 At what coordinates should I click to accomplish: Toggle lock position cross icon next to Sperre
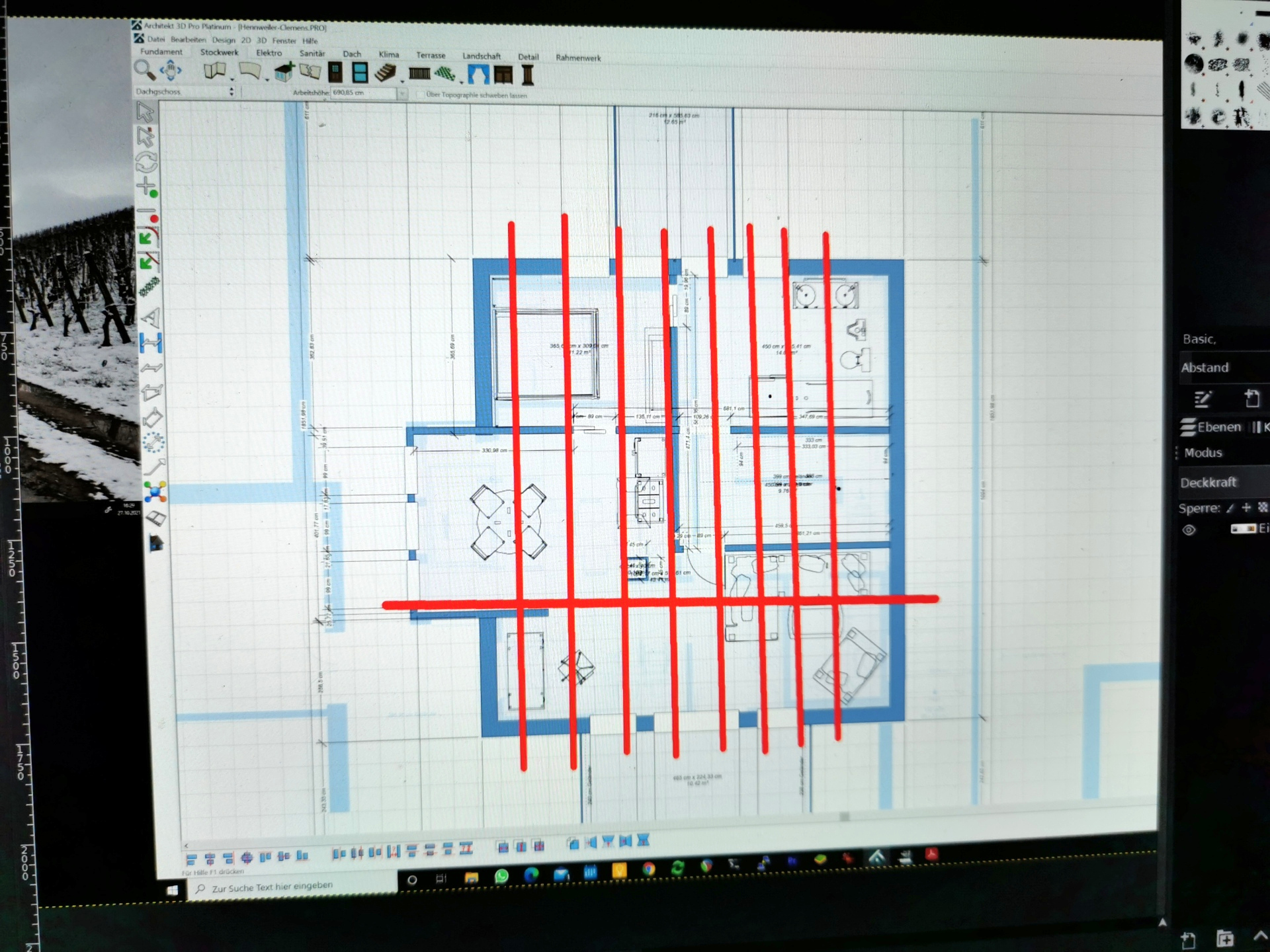pyautogui.click(x=1246, y=507)
